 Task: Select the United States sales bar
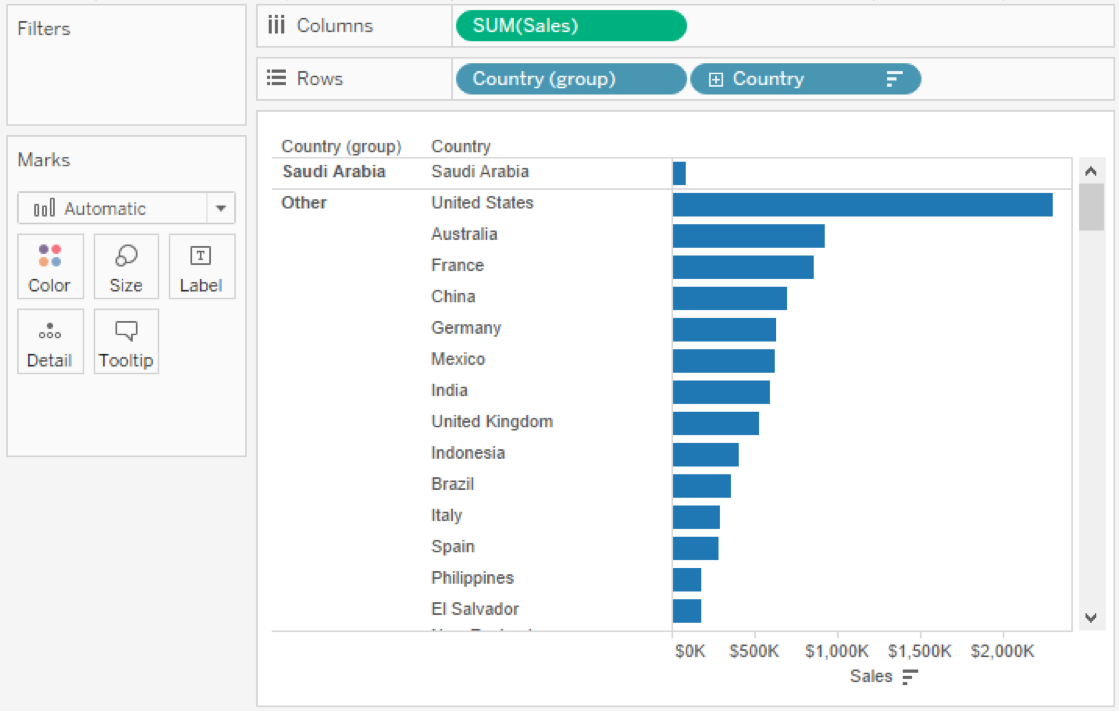coord(860,203)
